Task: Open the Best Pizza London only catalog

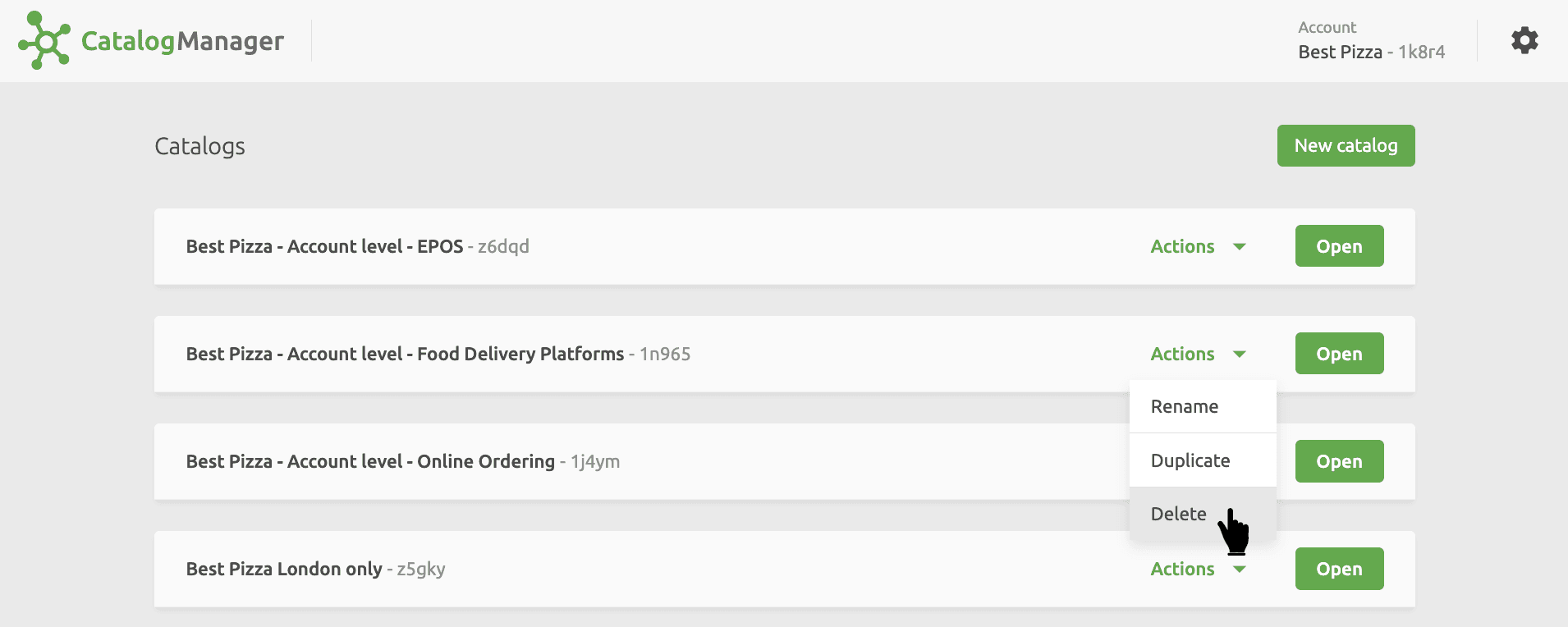Action: coord(1338,569)
